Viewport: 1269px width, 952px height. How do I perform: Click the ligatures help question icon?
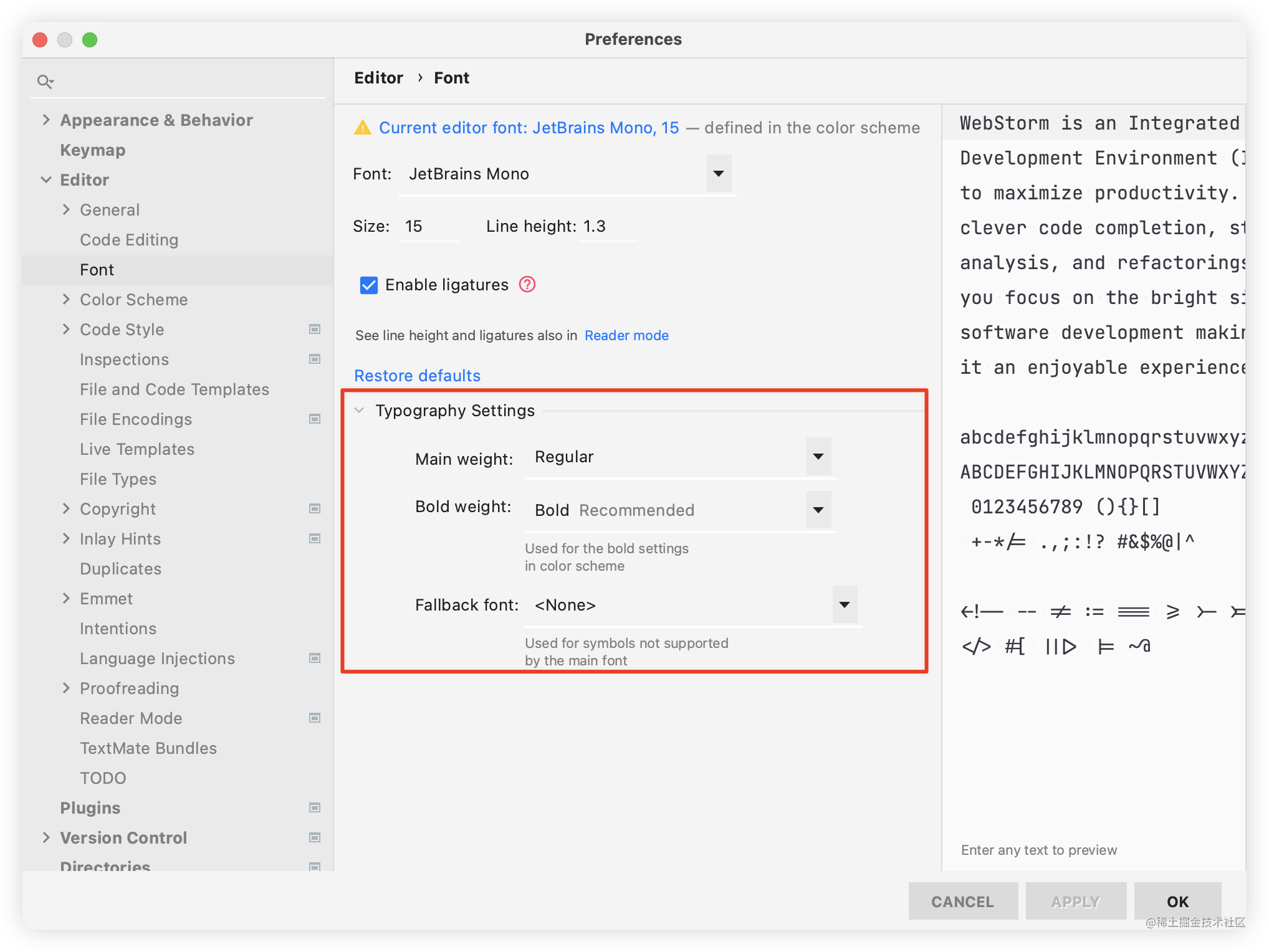click(527, 285)
